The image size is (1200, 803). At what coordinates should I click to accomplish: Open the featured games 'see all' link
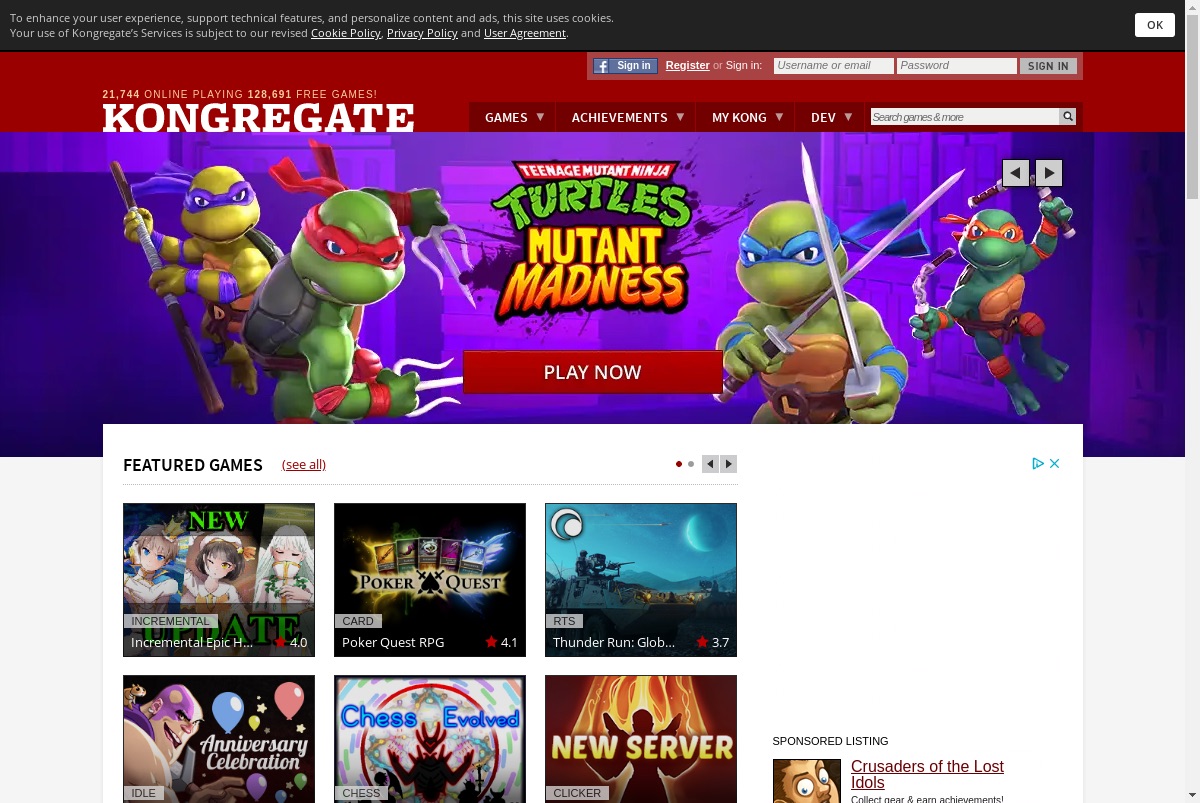[304, 464]
